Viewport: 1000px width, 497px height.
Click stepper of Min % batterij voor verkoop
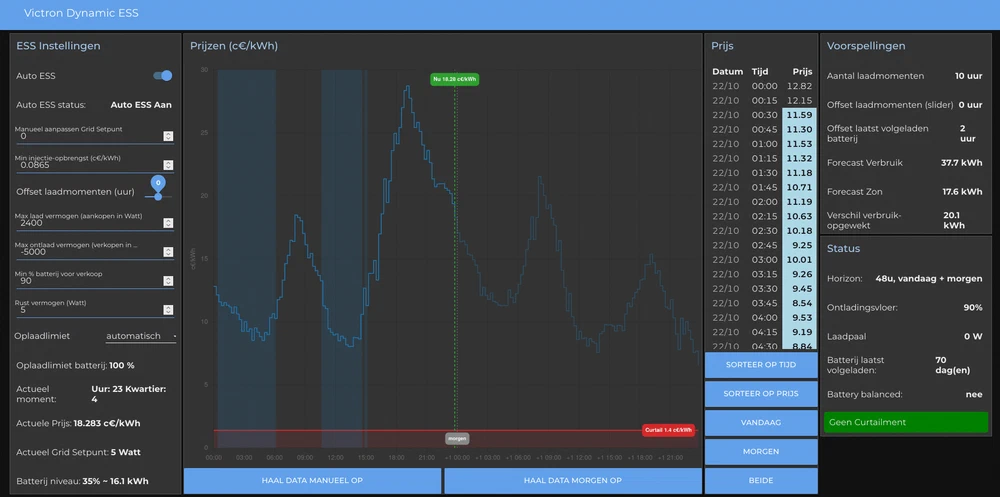point(168,281)
